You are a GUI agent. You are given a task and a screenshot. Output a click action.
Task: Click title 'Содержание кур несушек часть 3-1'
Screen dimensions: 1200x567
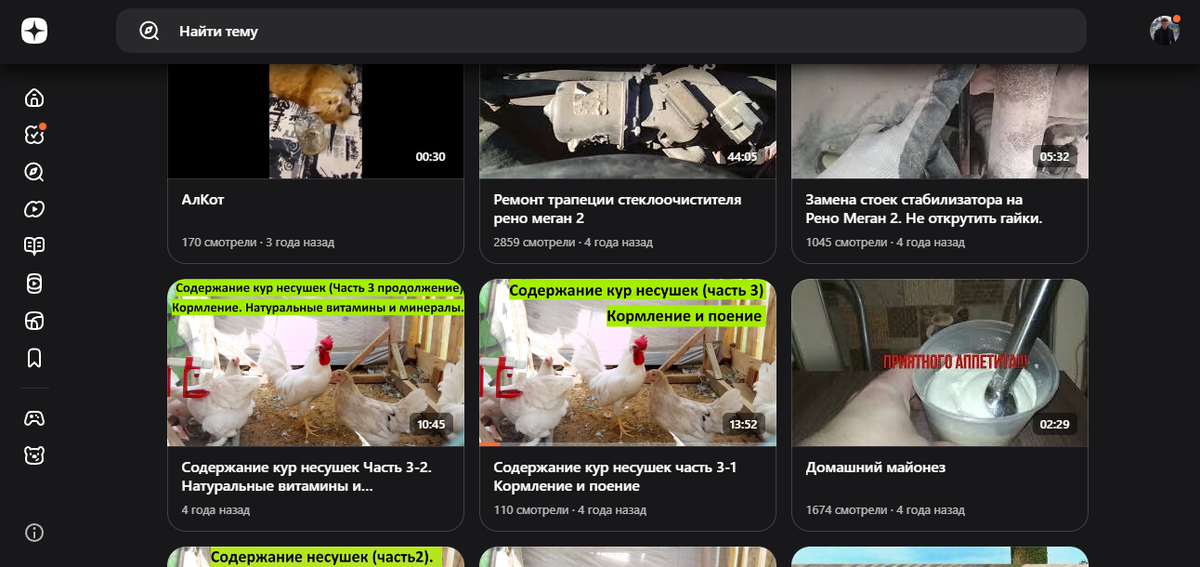615,477
